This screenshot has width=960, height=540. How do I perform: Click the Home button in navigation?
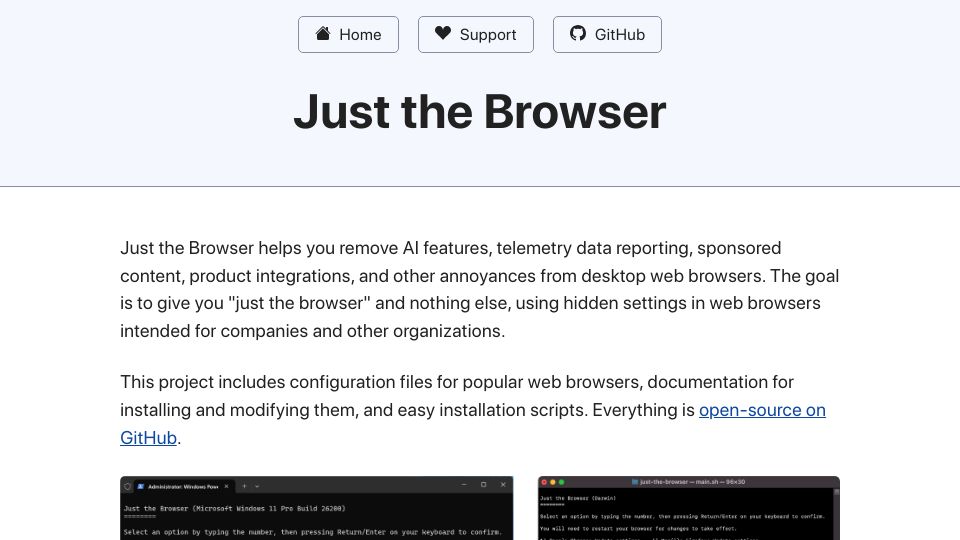tap(348, 34)
